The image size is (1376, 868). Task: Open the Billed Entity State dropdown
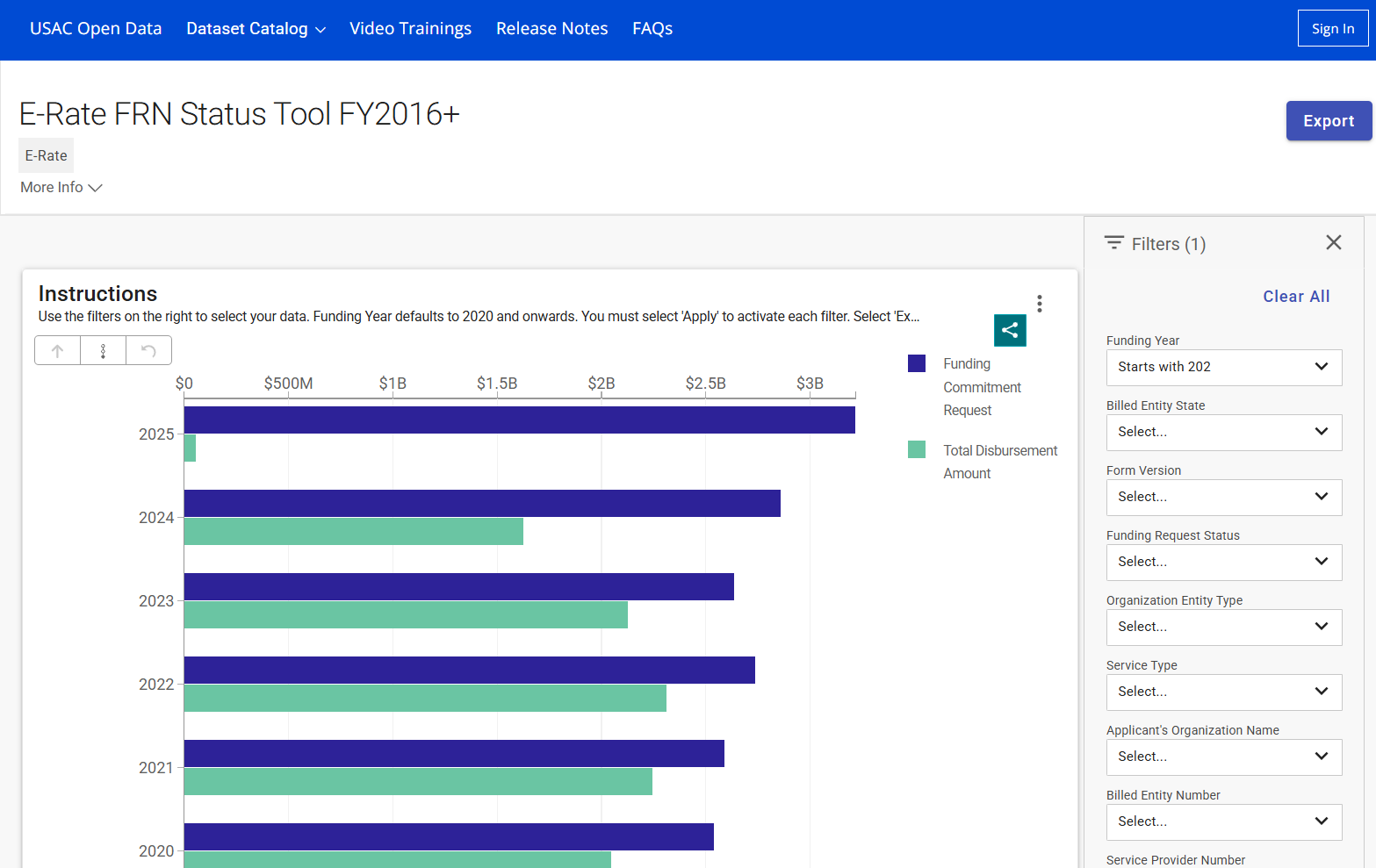[1223, 432]
